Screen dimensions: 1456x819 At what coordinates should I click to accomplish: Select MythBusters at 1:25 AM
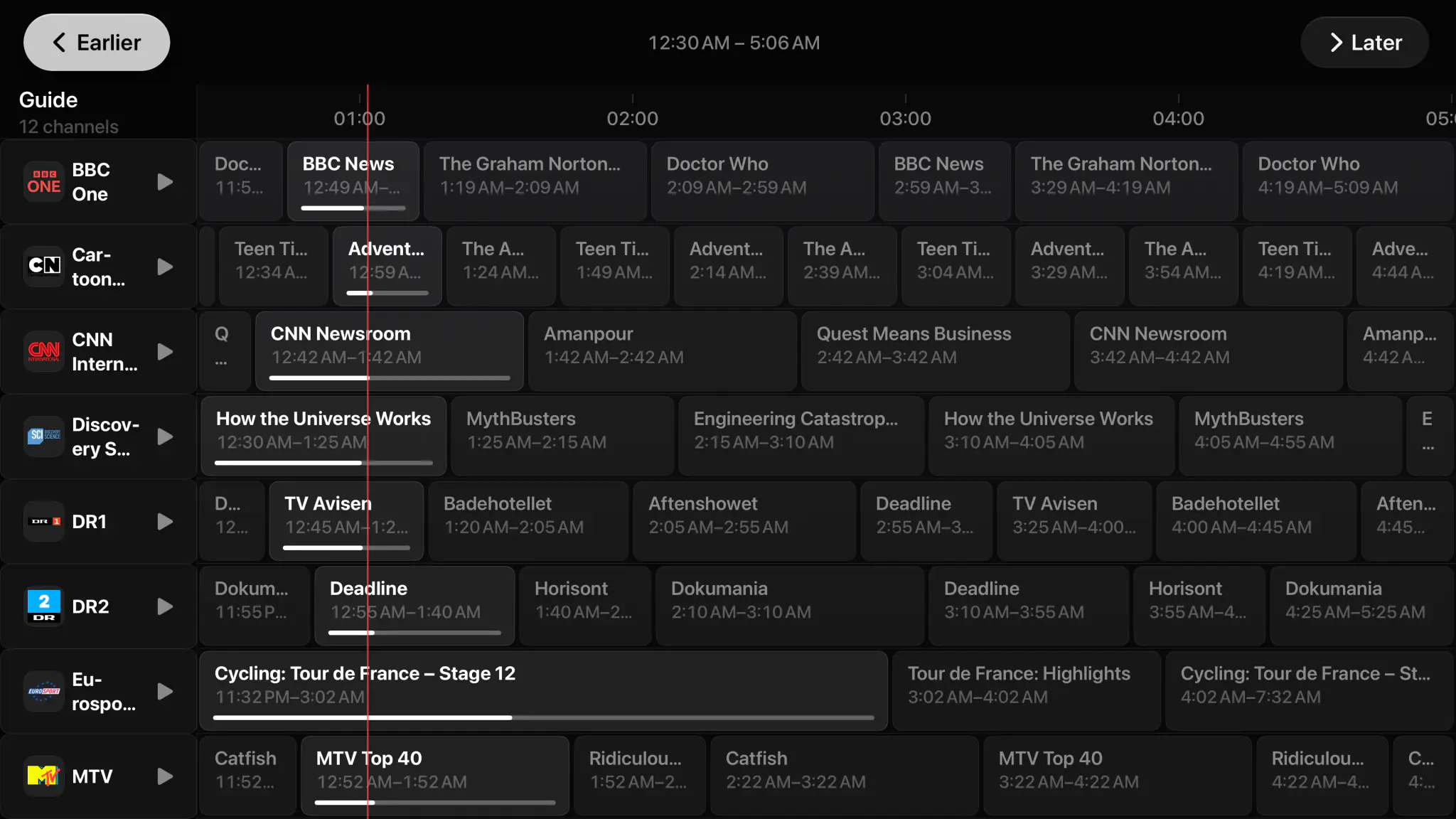coord(562,436)
